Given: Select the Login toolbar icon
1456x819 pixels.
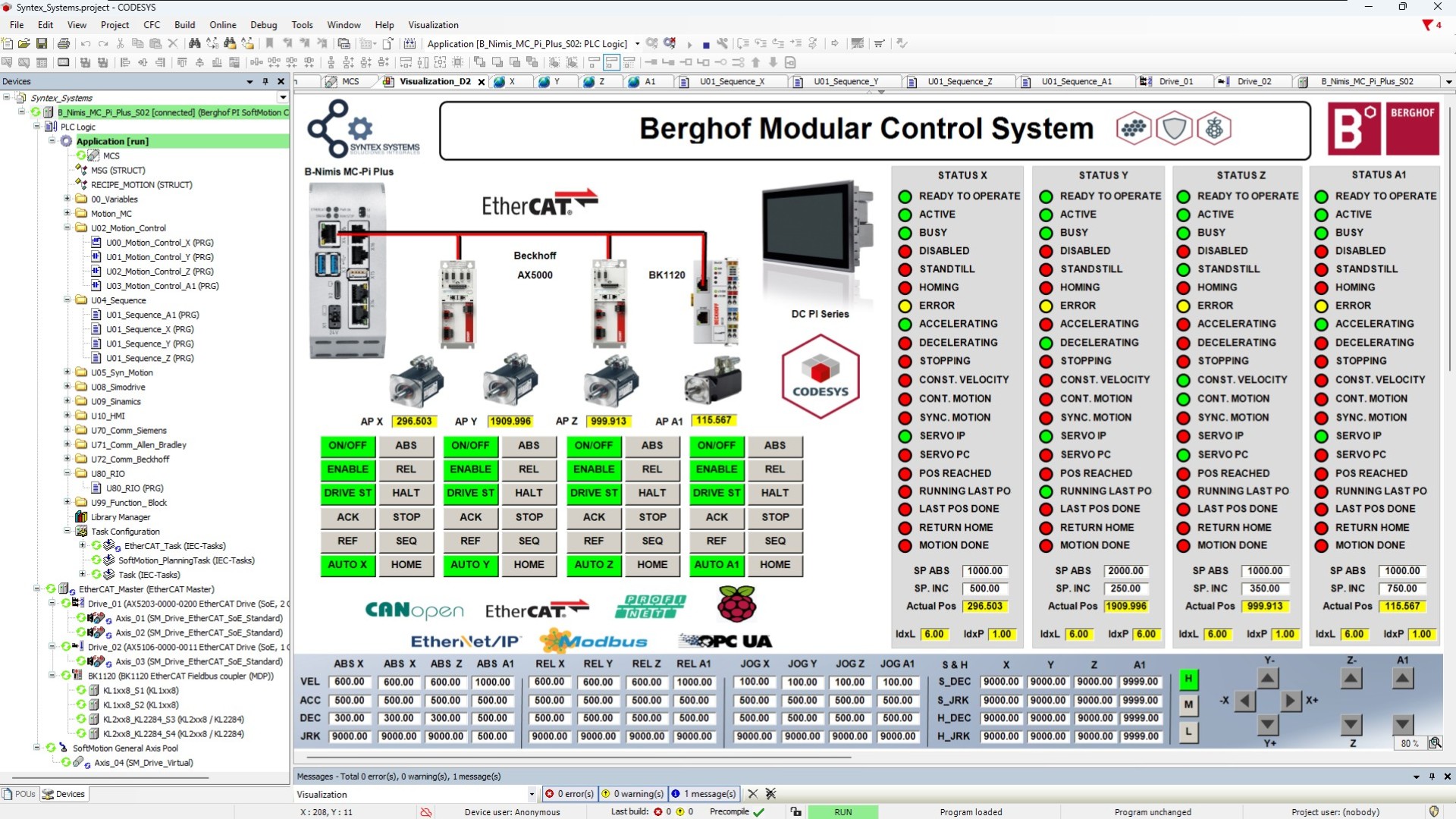Looking at the screenshot, I should coord(651,43).
